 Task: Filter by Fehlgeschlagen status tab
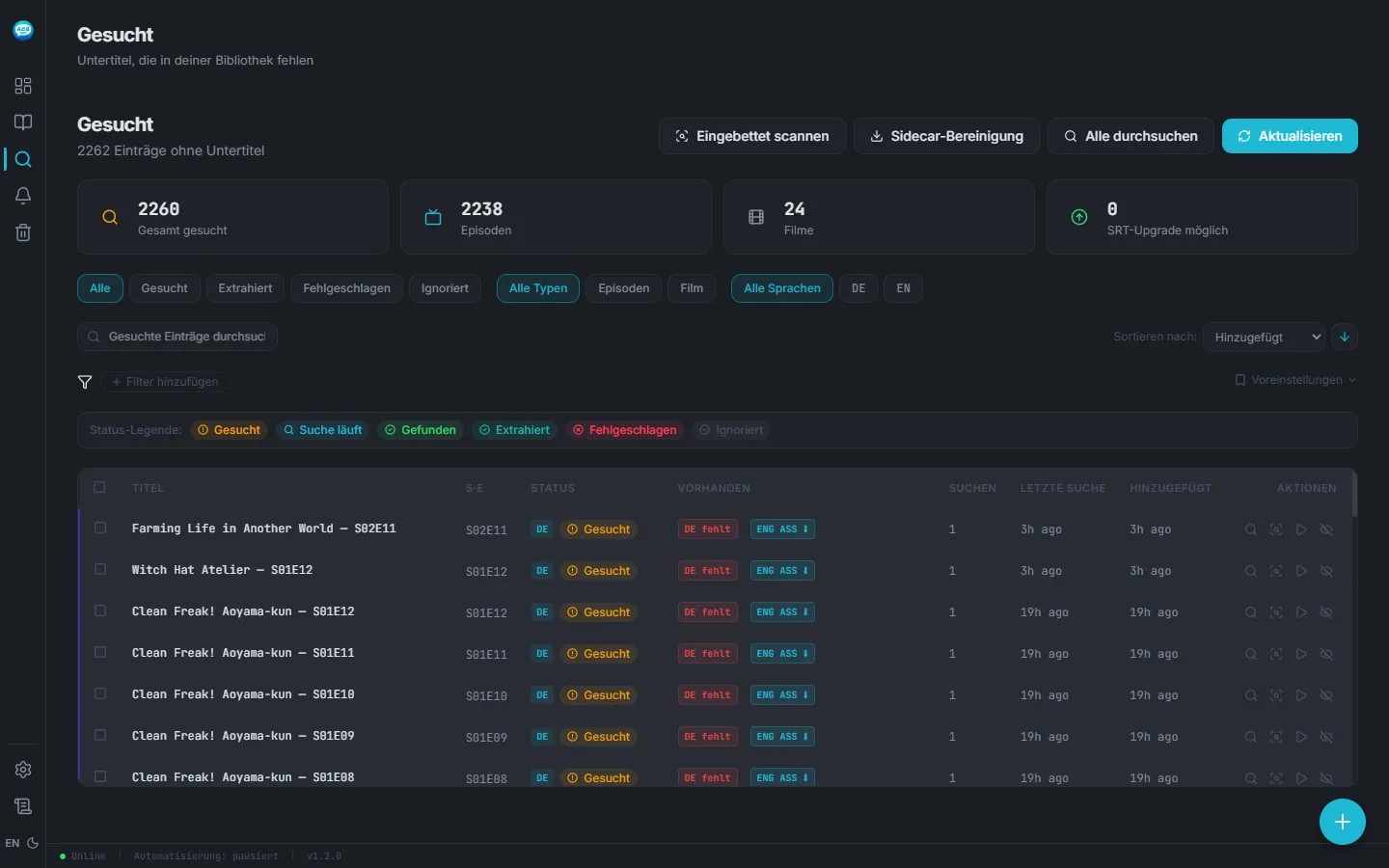click(x=346, y=288)
